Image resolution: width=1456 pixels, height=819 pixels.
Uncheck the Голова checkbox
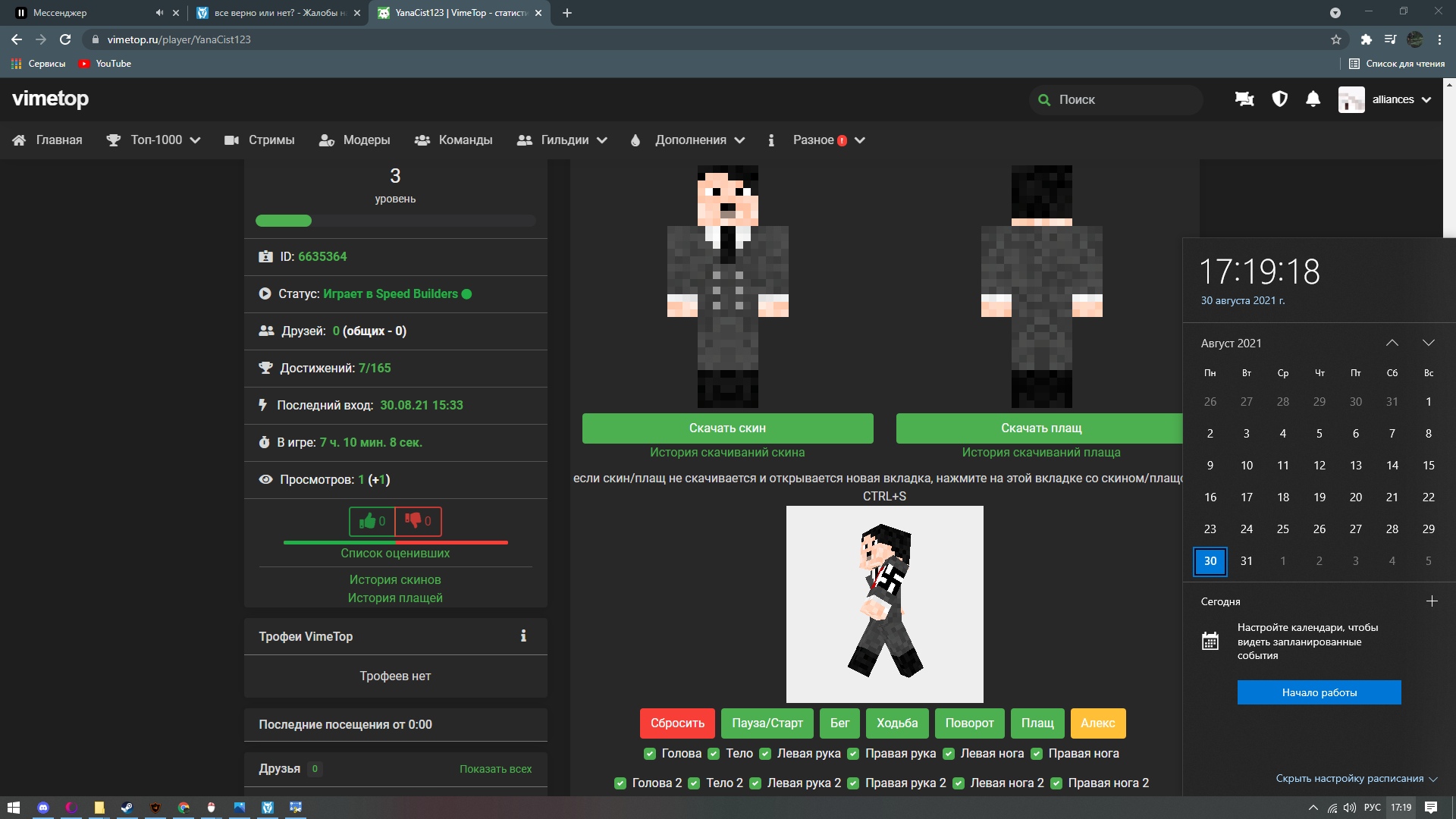point(650,754)
